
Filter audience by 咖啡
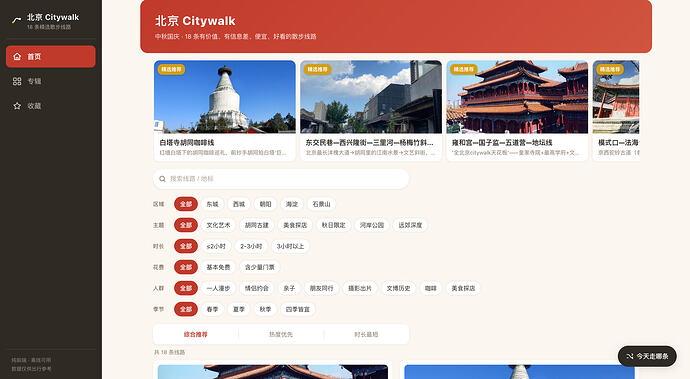point(431,288)
